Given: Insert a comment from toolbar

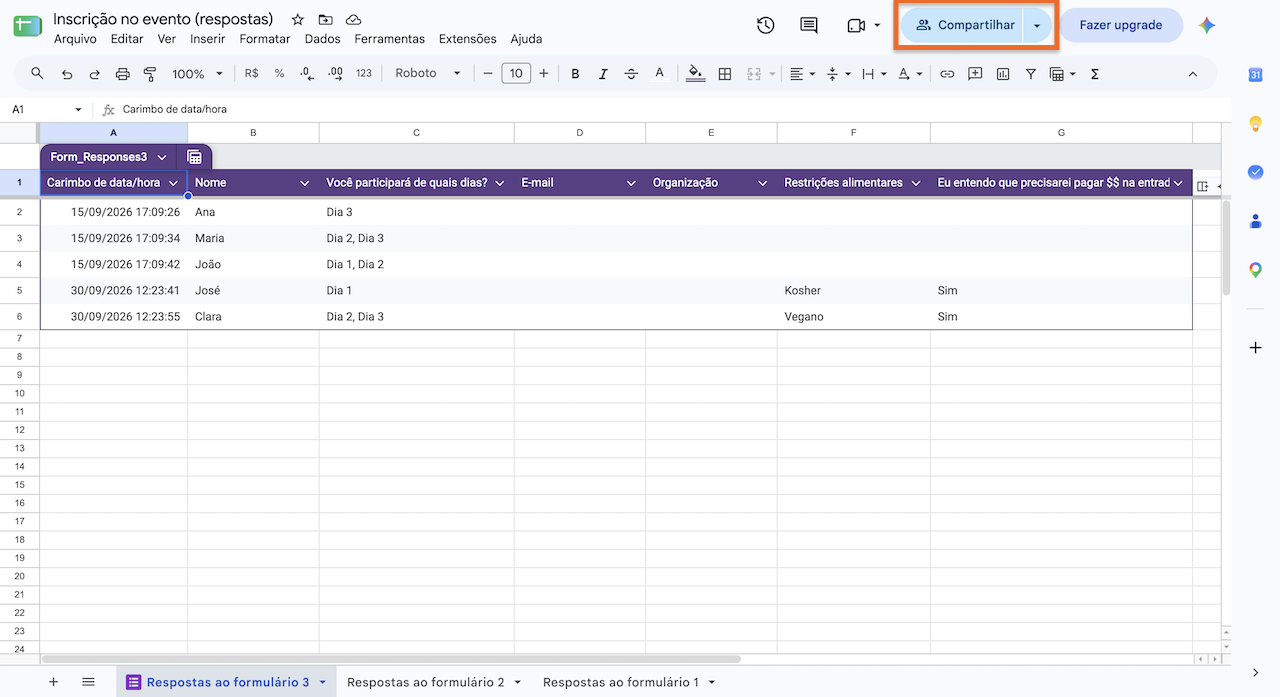Looking at the screenshot, I should pyautogui.click(x=975, y=73).
